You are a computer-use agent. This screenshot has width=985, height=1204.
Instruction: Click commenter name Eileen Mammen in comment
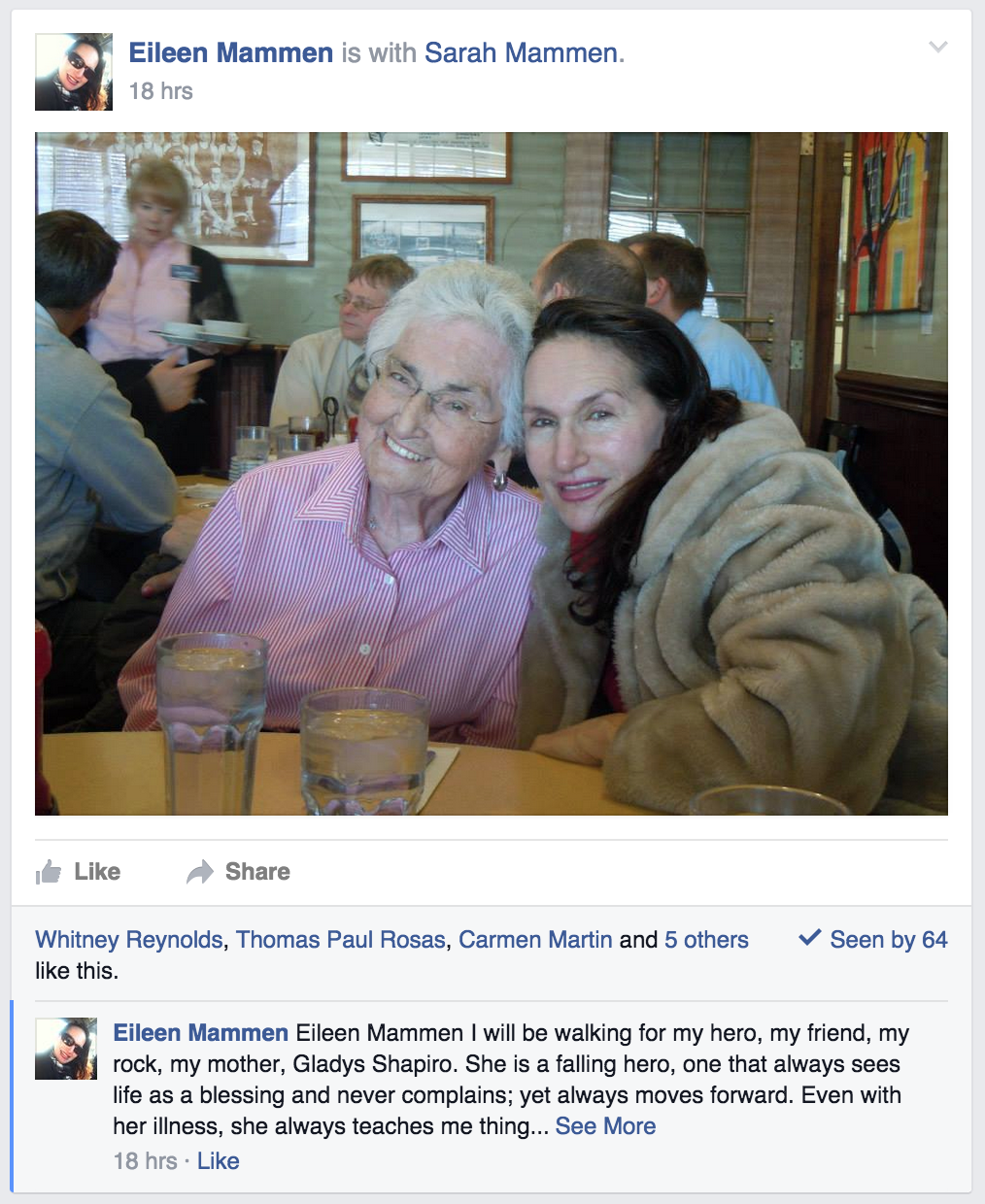coord(201,1033)
